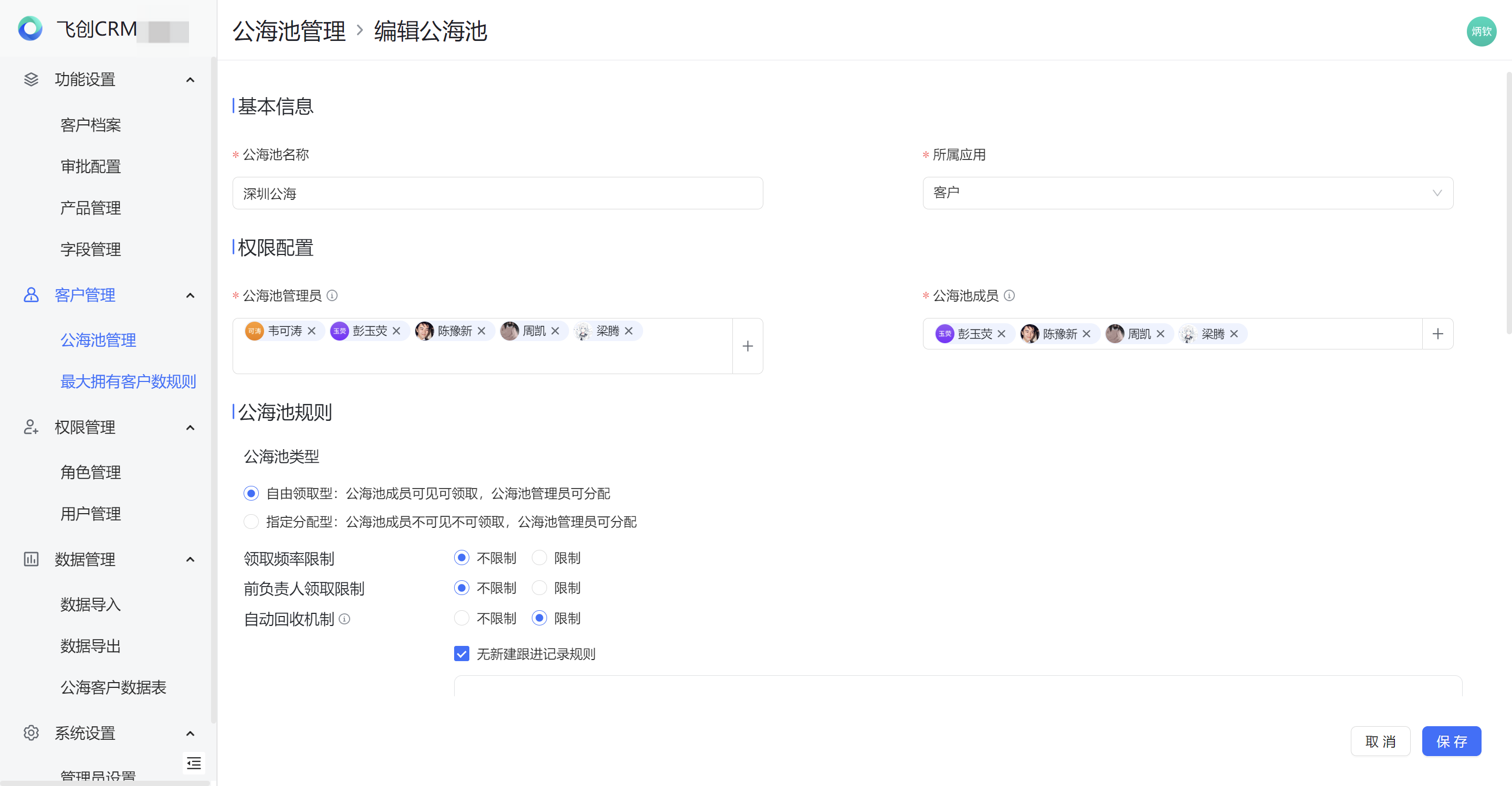This screenshot has height=786, width=1512.
Task: Open 所属应用 dropdown showing 客户
Action: [x=1188, y=193]
